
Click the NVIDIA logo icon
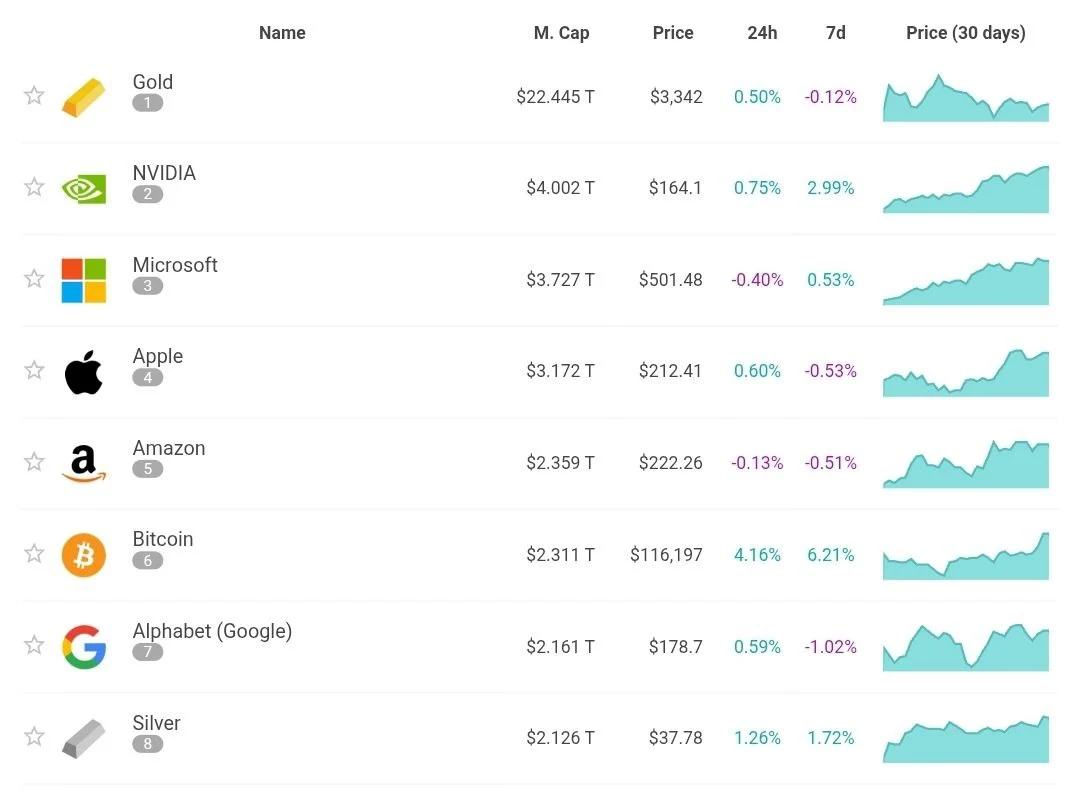(84, 189)
